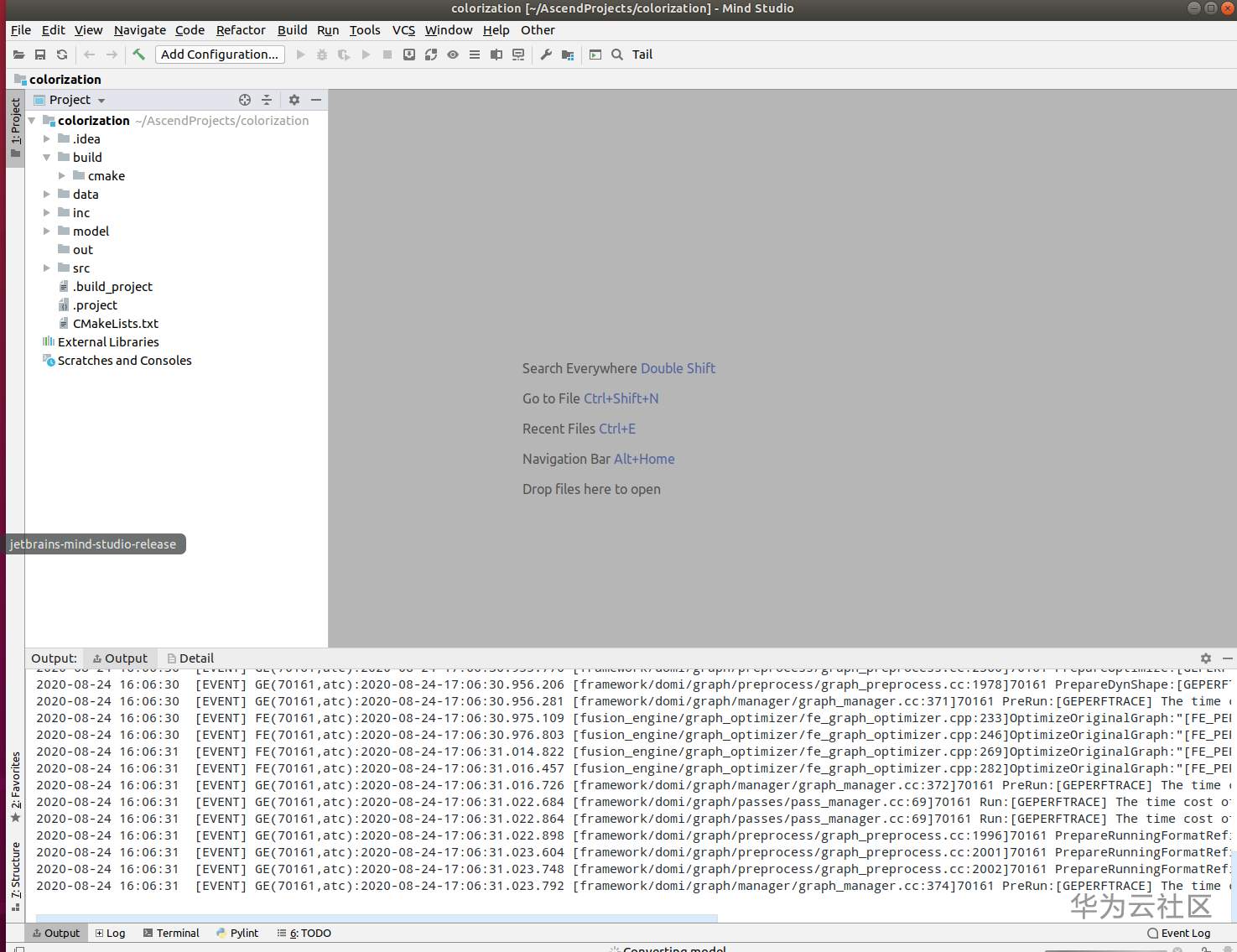Open the Refactor menu
This screenshot has width=1237, height=952.
241,30
